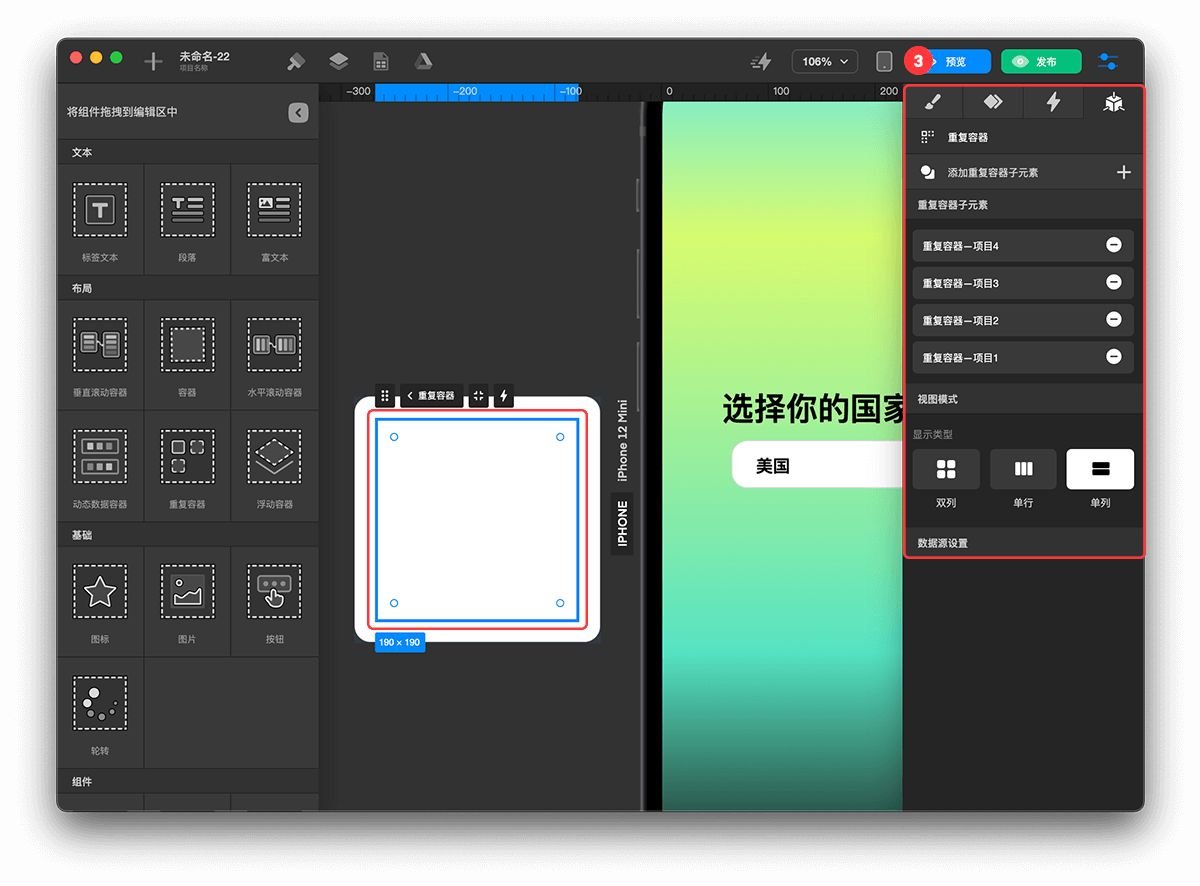The height and width of the screenshot is (886, 1200).
Task: Select the 容器 container component
Action: 187,355
